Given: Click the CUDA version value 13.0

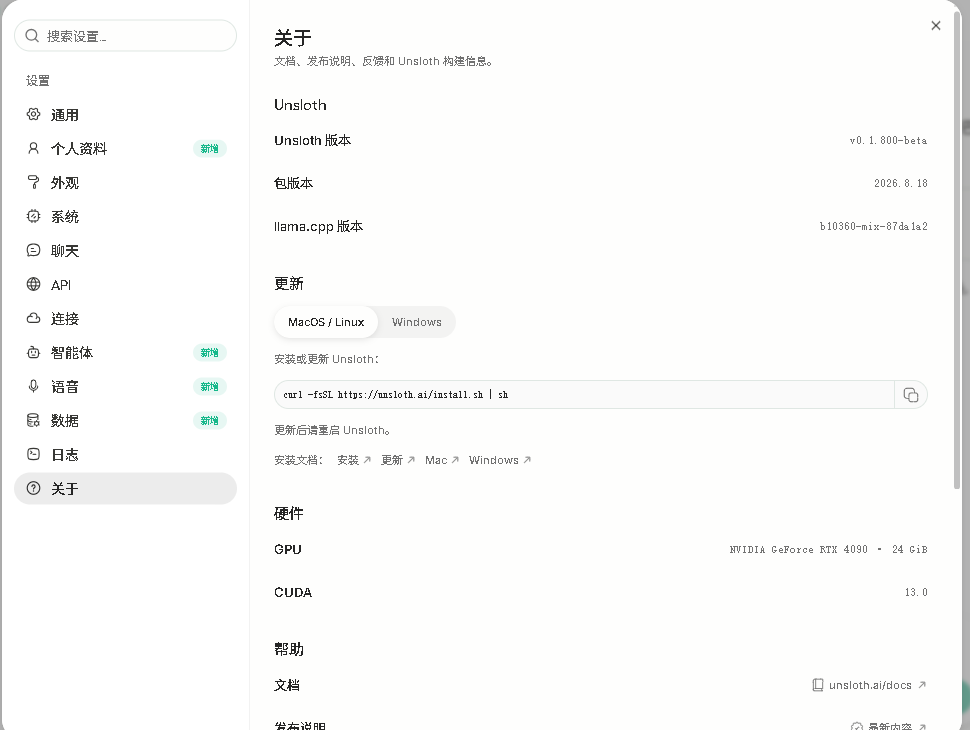Looking at the screenshot, I should 916,593.
